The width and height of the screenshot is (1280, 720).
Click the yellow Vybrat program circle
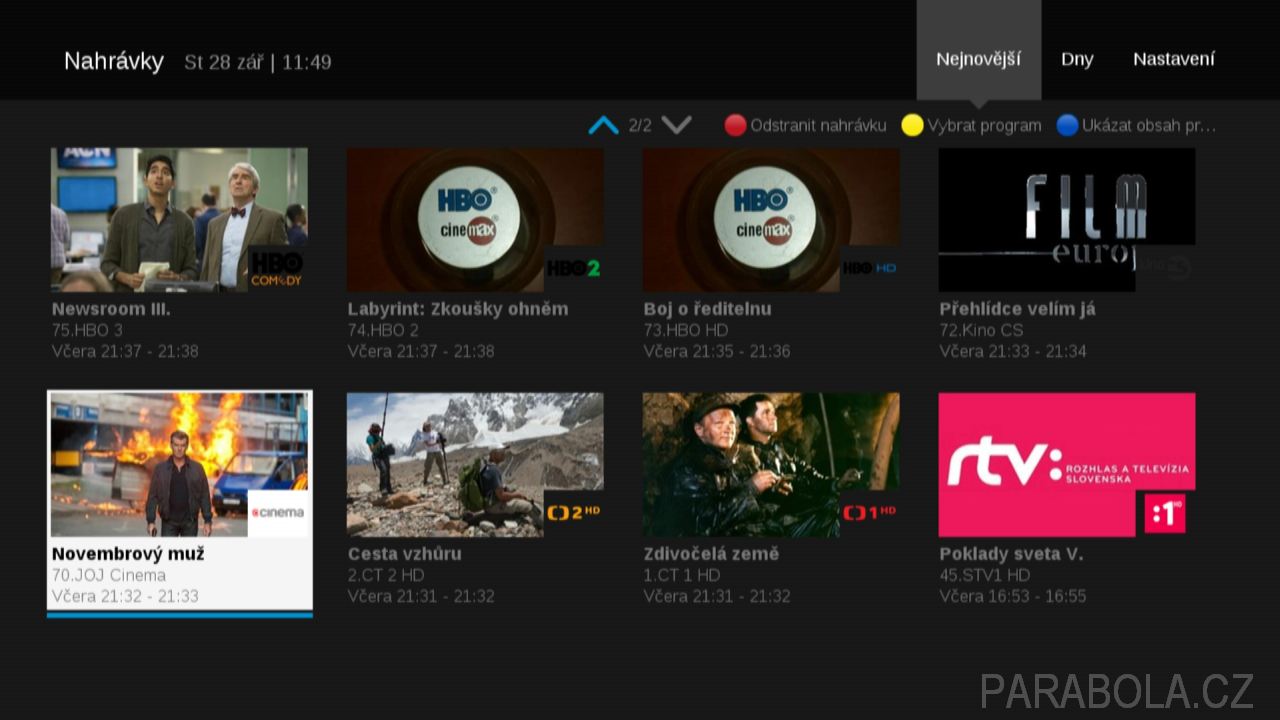(912, 125)
